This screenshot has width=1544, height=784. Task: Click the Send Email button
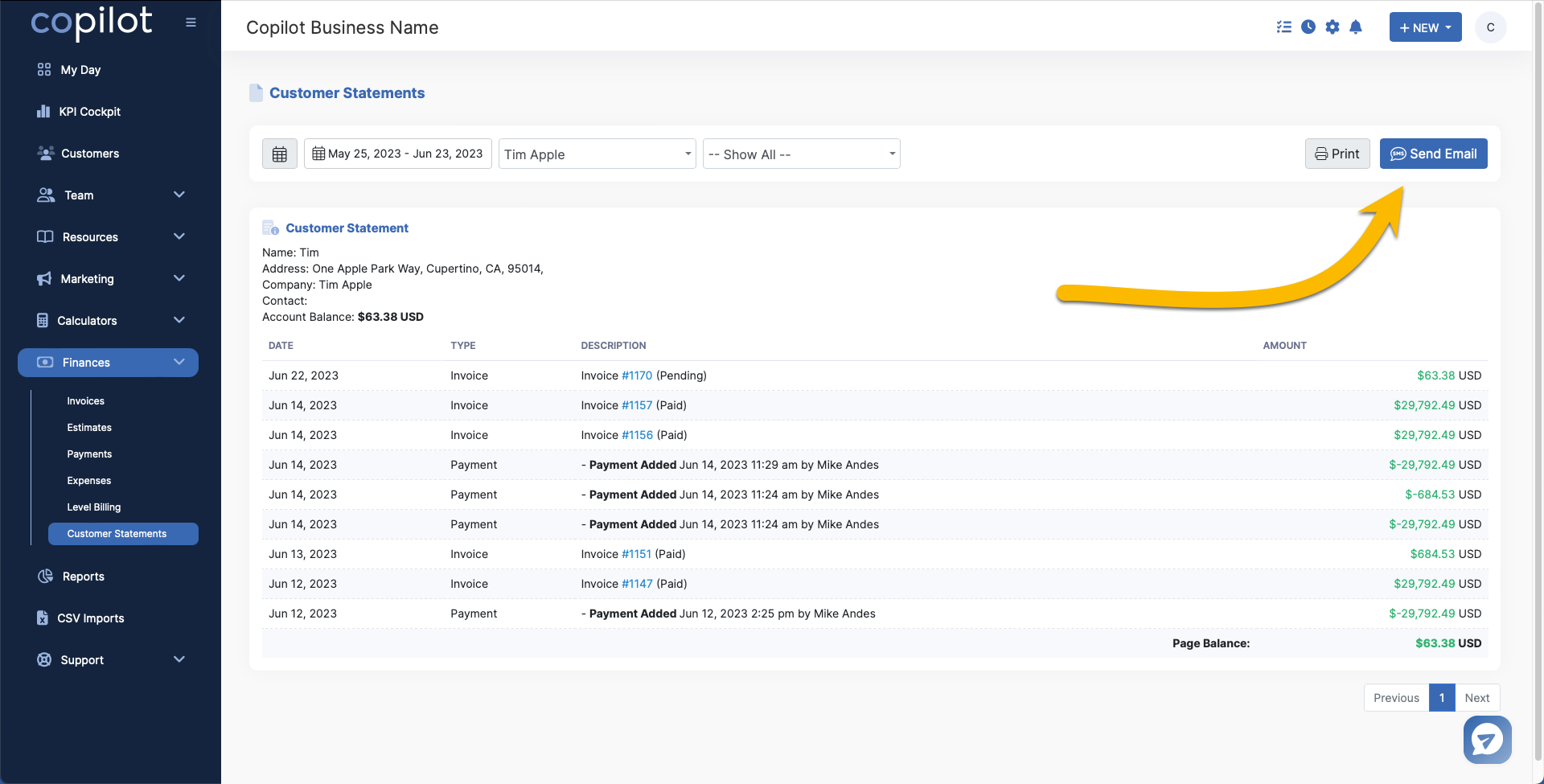[1434, 154]
